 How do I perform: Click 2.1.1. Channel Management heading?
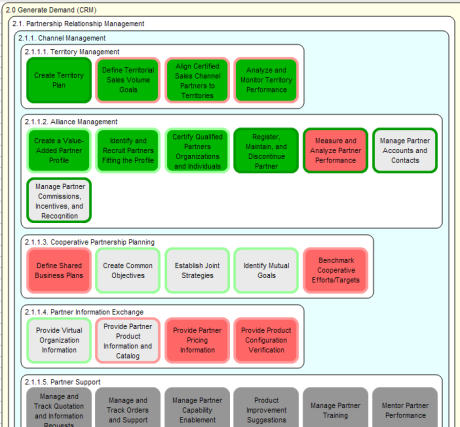coord(62,38)
